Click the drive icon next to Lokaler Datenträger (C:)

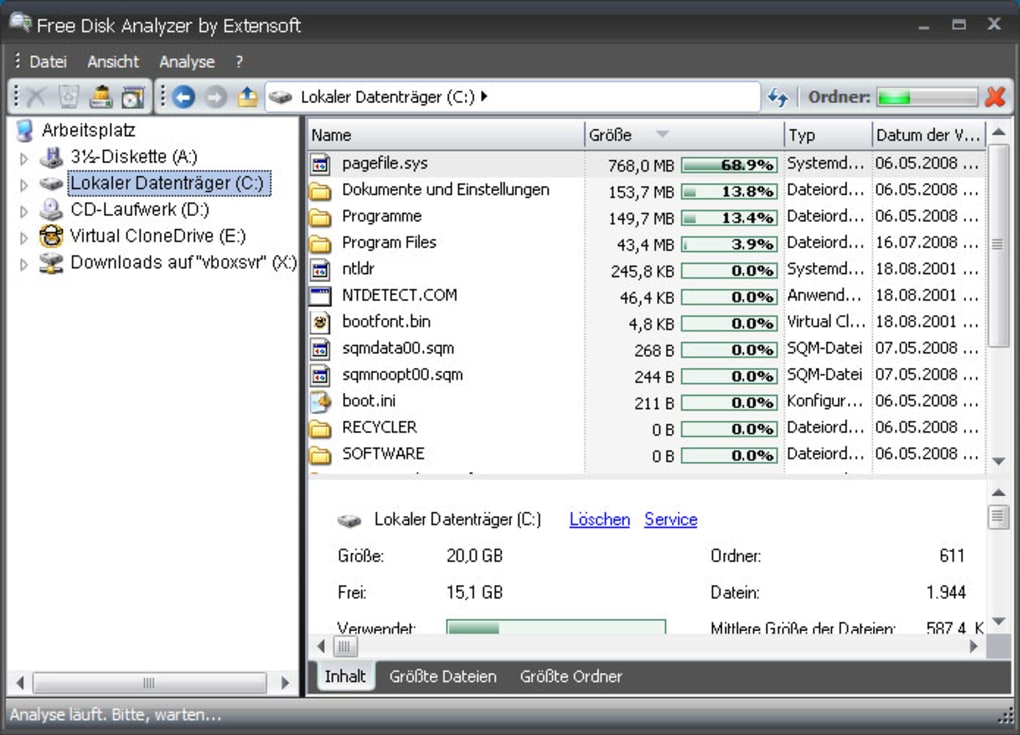(52, 183)
